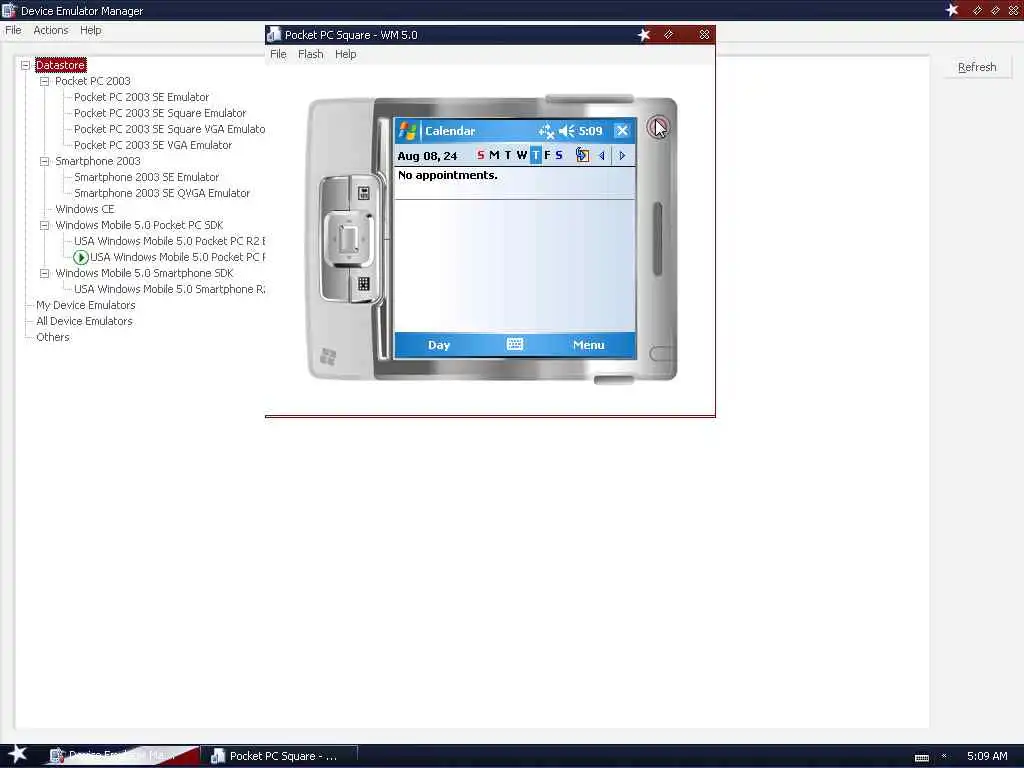Select Pocket PC 2003 SE Square Emulator
This screenshot has width=1024, height=768.
point(160,113)
